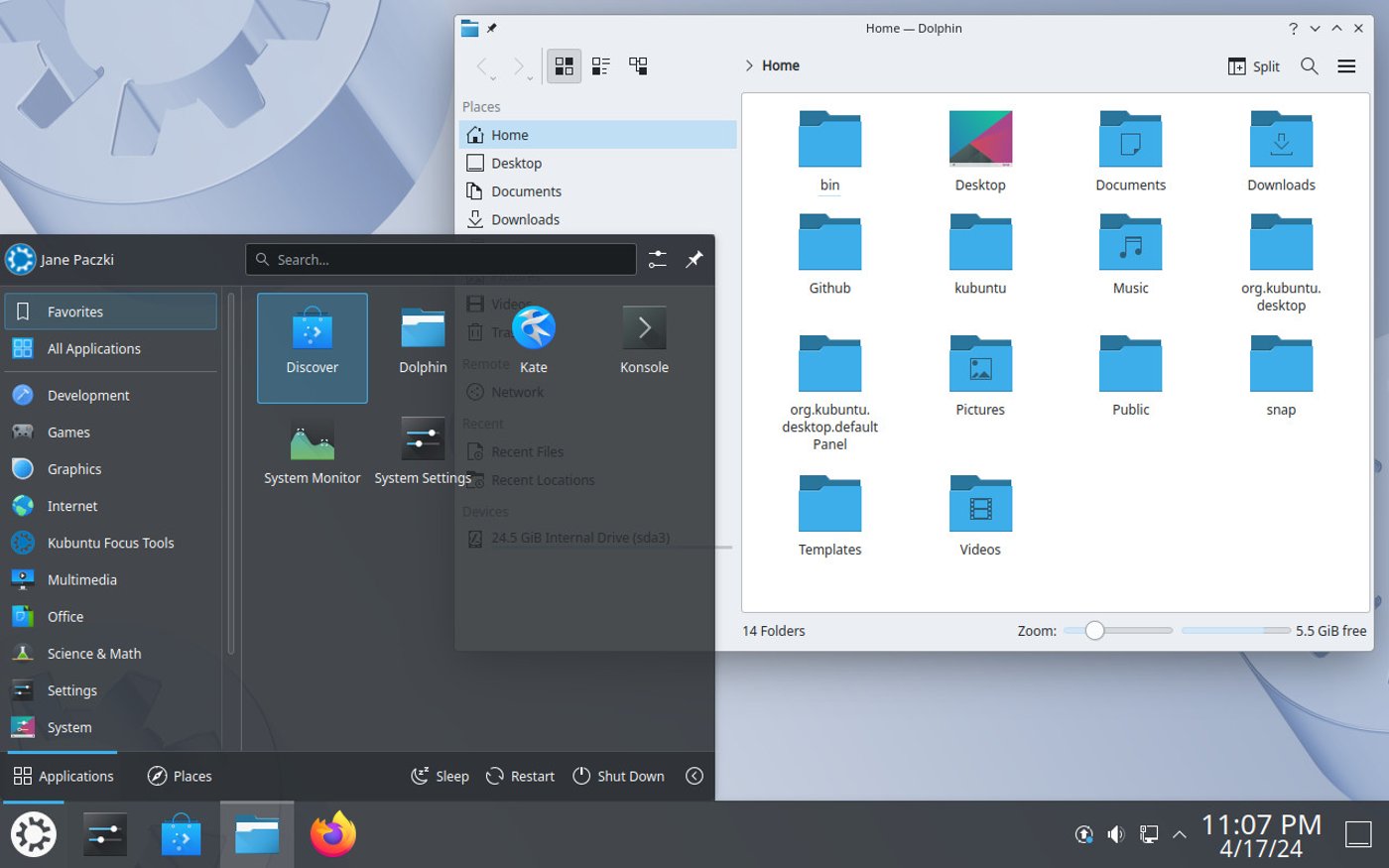Launch Firefox from the taskbar
Image resolution: width=1389 pixels, height=868 pixels.
click(332, 834)
